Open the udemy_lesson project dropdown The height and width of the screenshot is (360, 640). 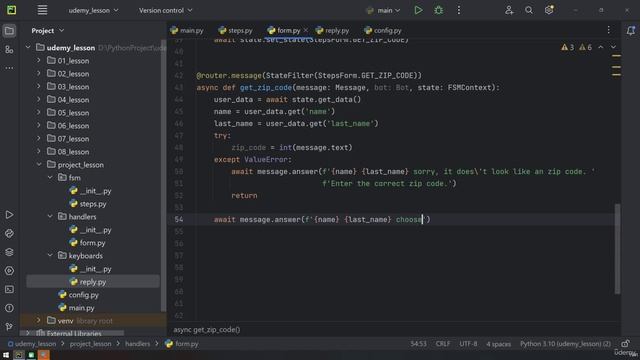pos(93,10)
